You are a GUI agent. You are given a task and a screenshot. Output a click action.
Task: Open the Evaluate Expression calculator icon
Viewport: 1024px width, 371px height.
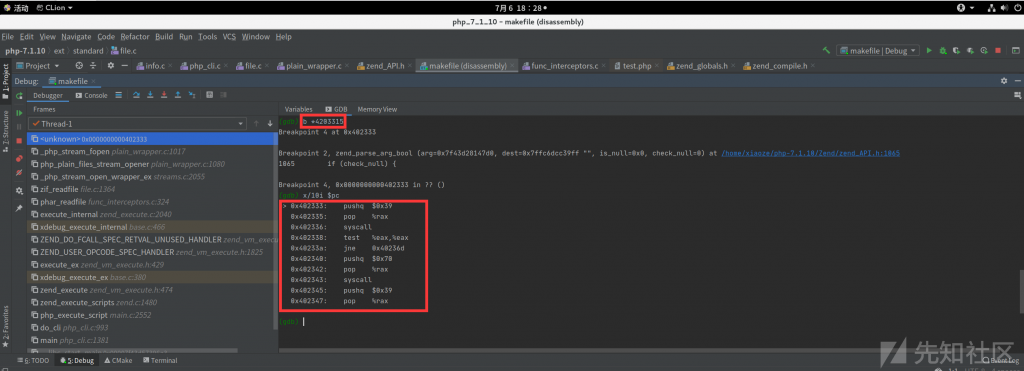209,95
